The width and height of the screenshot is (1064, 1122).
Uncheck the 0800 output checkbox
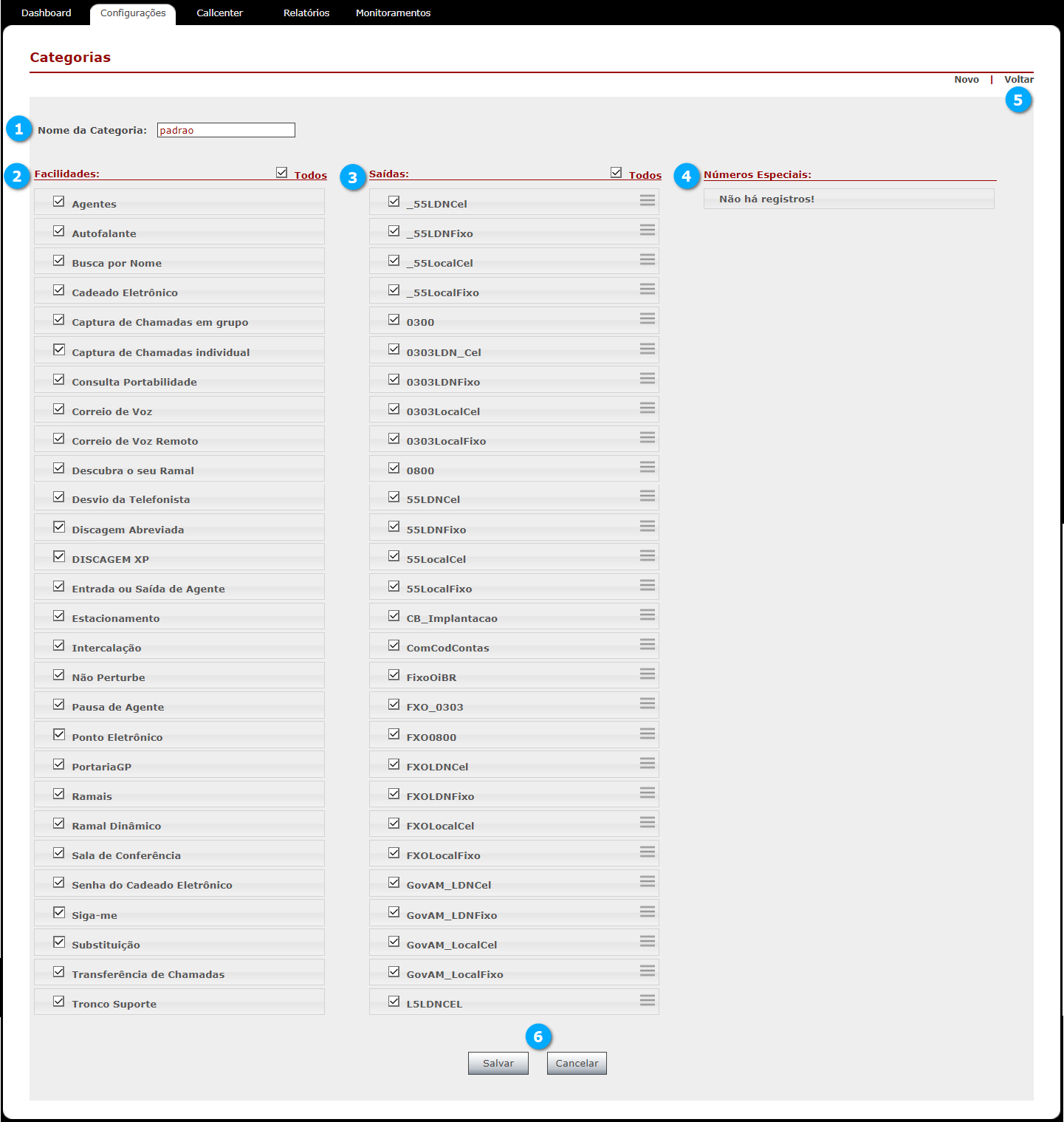click(394, 468)
